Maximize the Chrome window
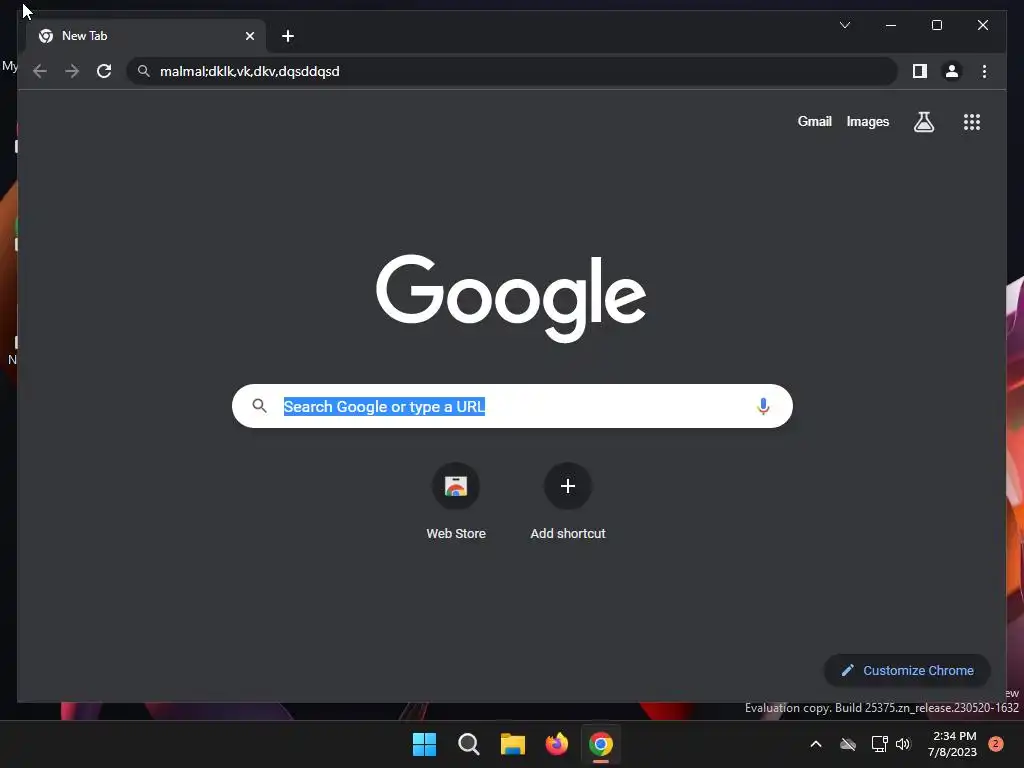Image resolution: width=1024 pixels, height=768 pixels. [x=936, y=25]
